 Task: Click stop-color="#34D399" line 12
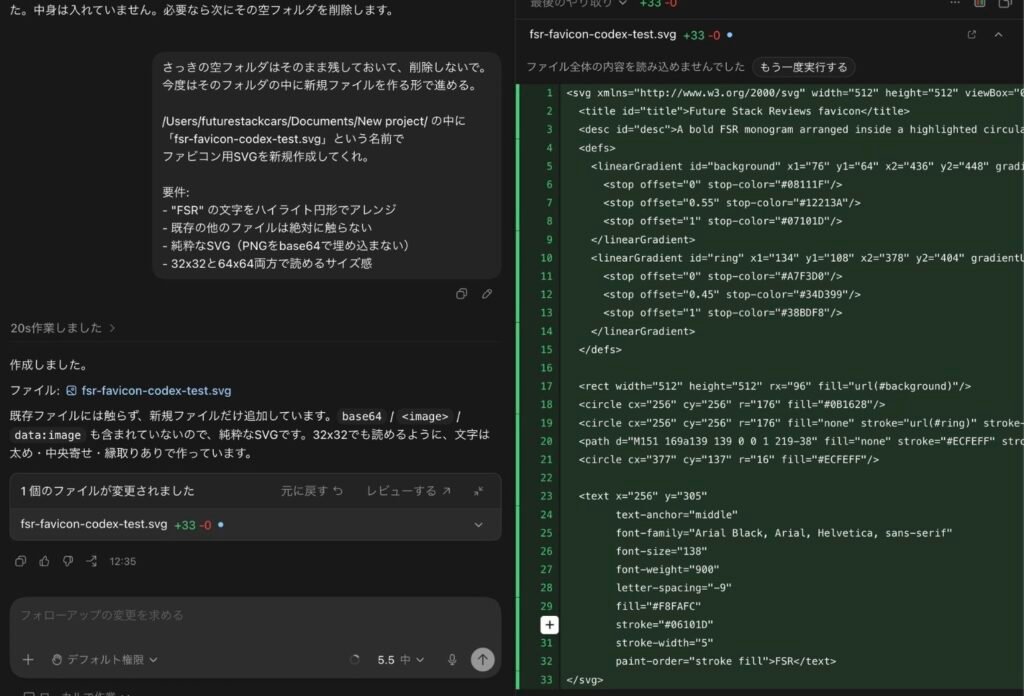point(731,294)
